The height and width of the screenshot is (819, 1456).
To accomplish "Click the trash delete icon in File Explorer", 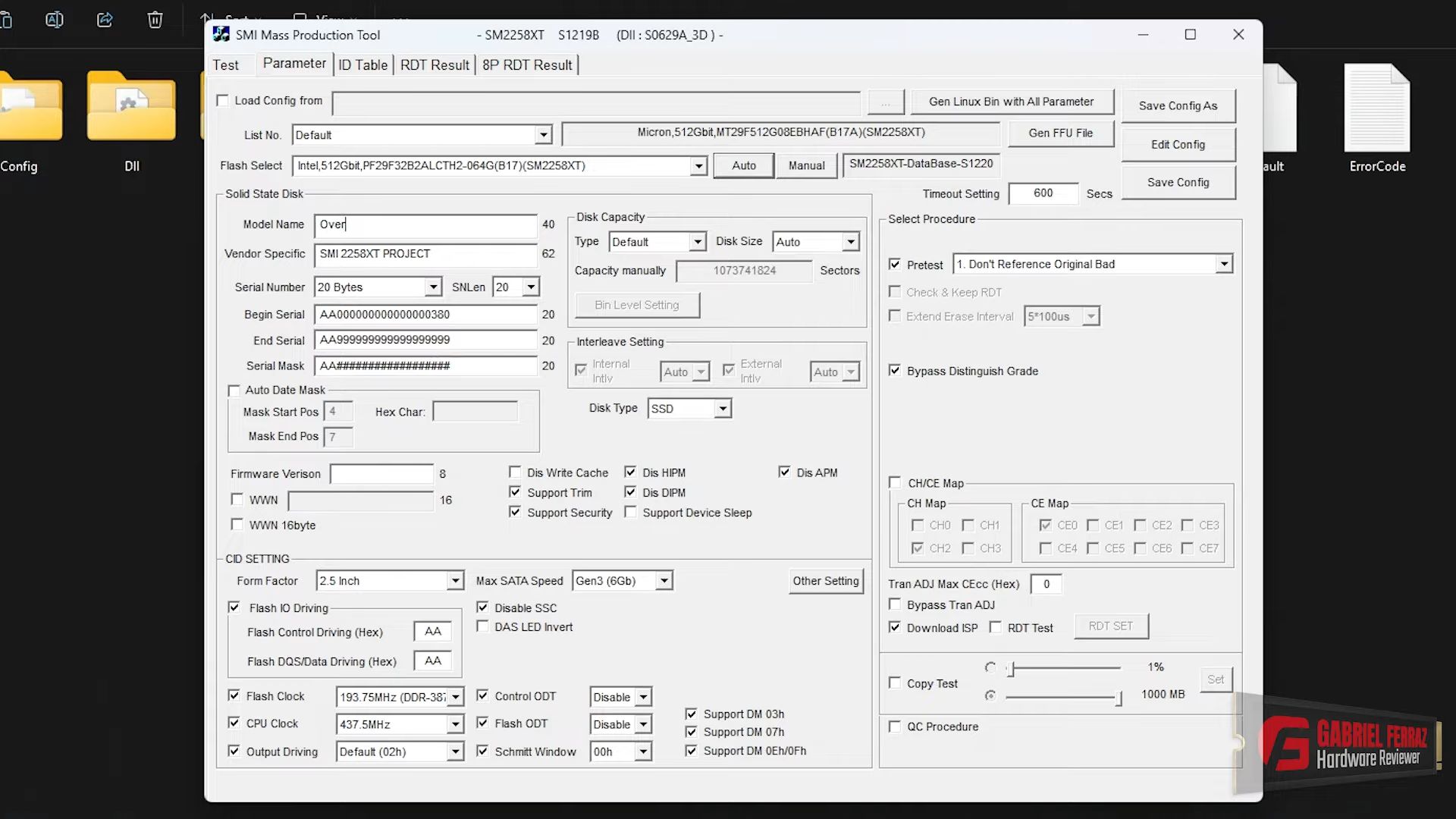I will click(x=155, y=20).
